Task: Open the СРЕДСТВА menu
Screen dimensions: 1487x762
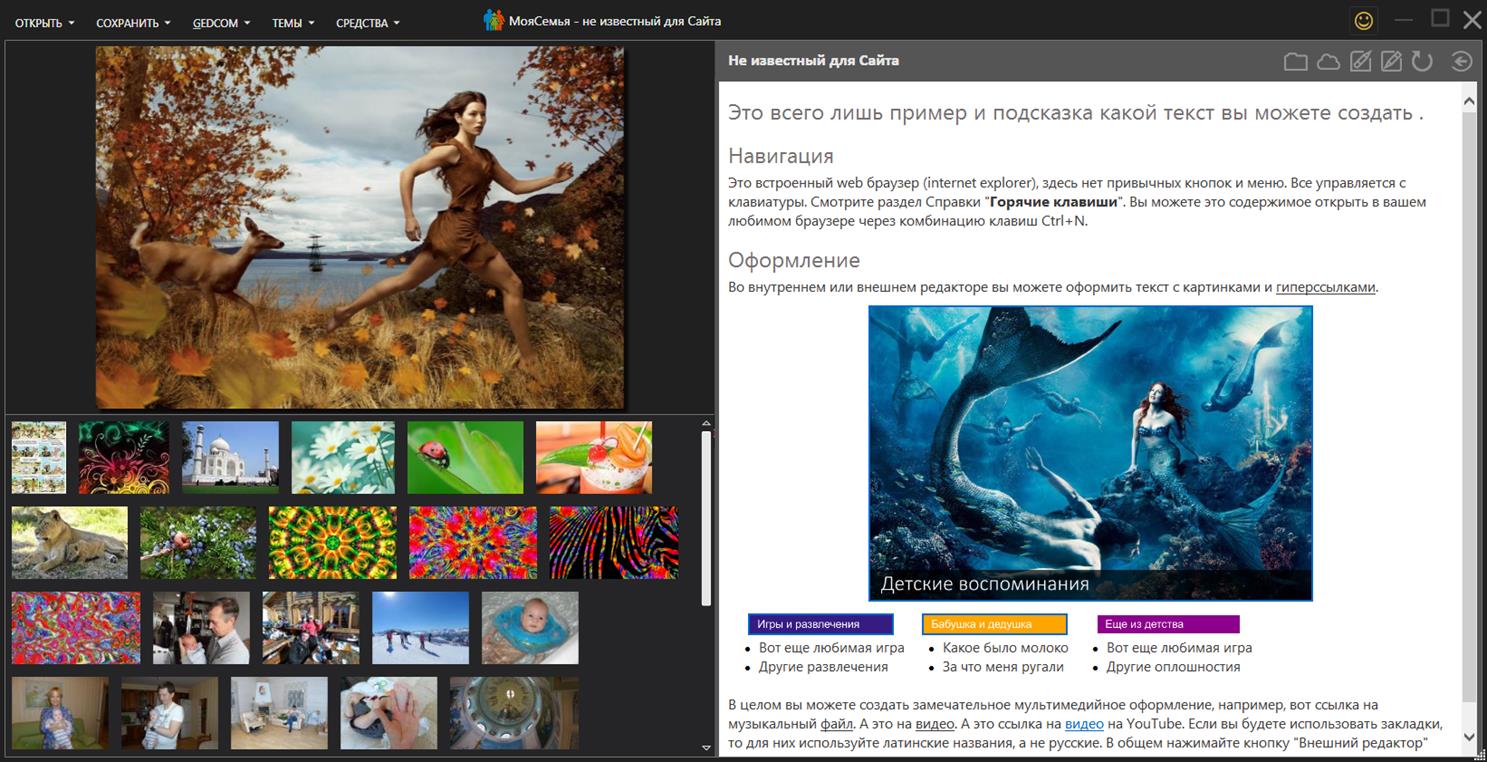Action: (x=367, y=23)
